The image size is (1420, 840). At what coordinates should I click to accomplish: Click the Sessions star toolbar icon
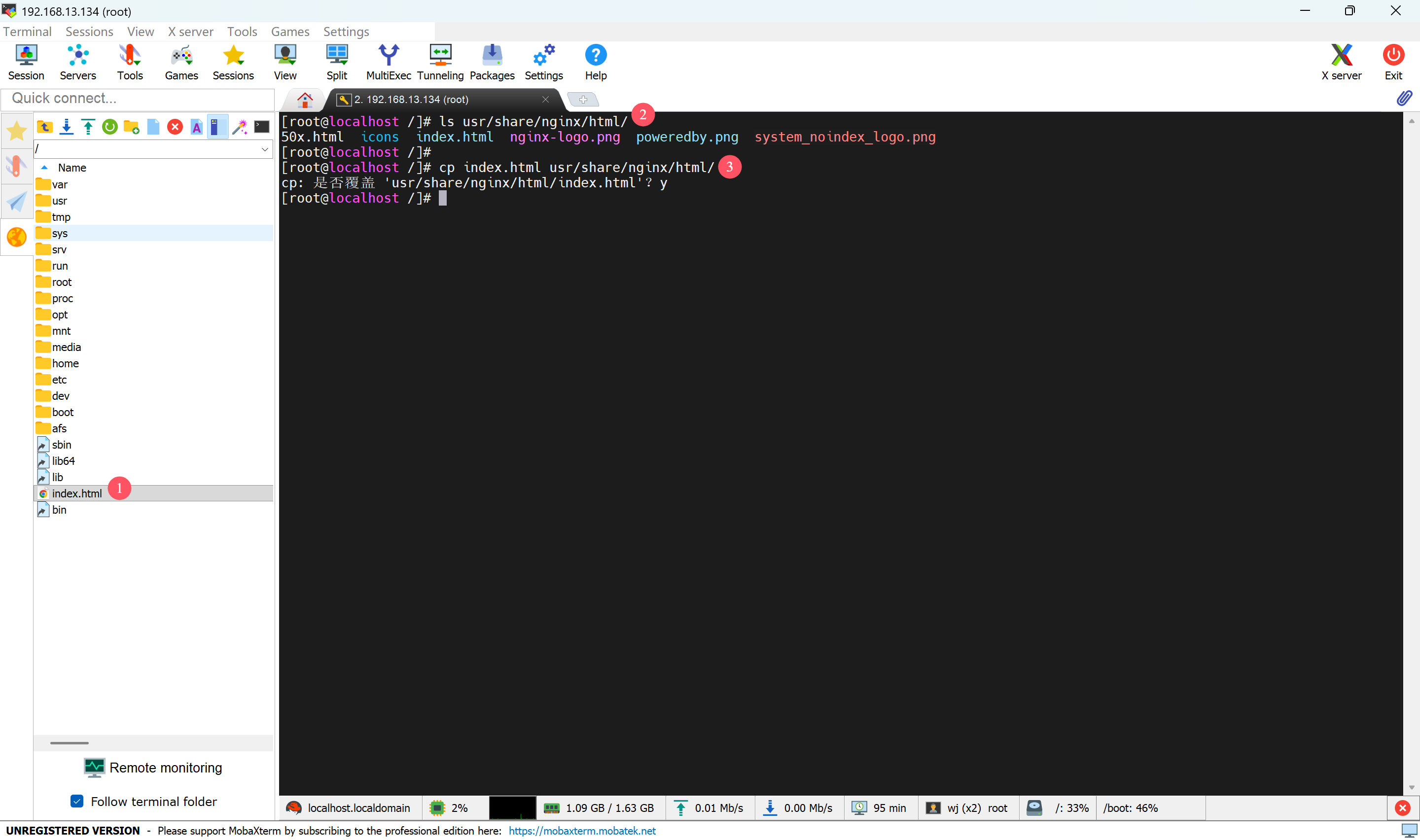coord(233,62)
